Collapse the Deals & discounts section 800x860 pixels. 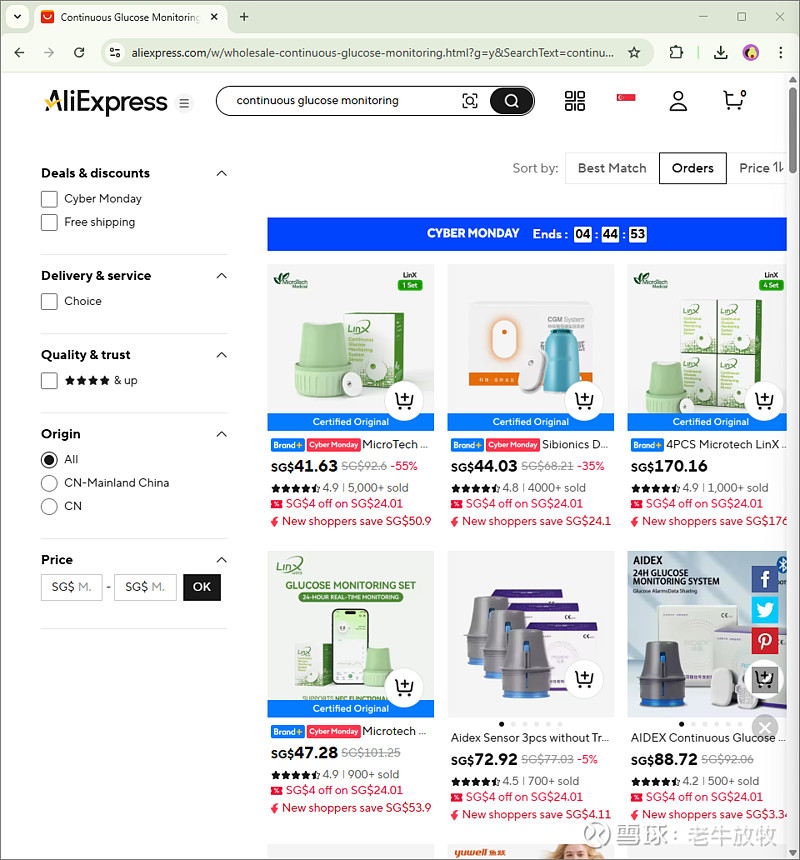[x=222, y=173]
